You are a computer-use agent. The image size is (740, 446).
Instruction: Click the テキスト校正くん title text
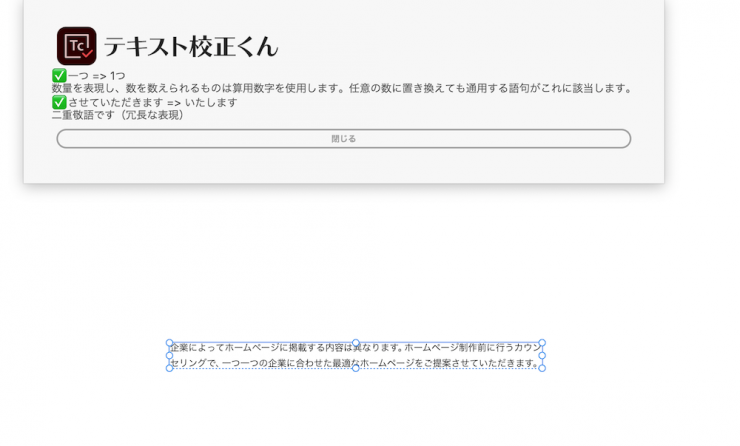coord(191,46)
